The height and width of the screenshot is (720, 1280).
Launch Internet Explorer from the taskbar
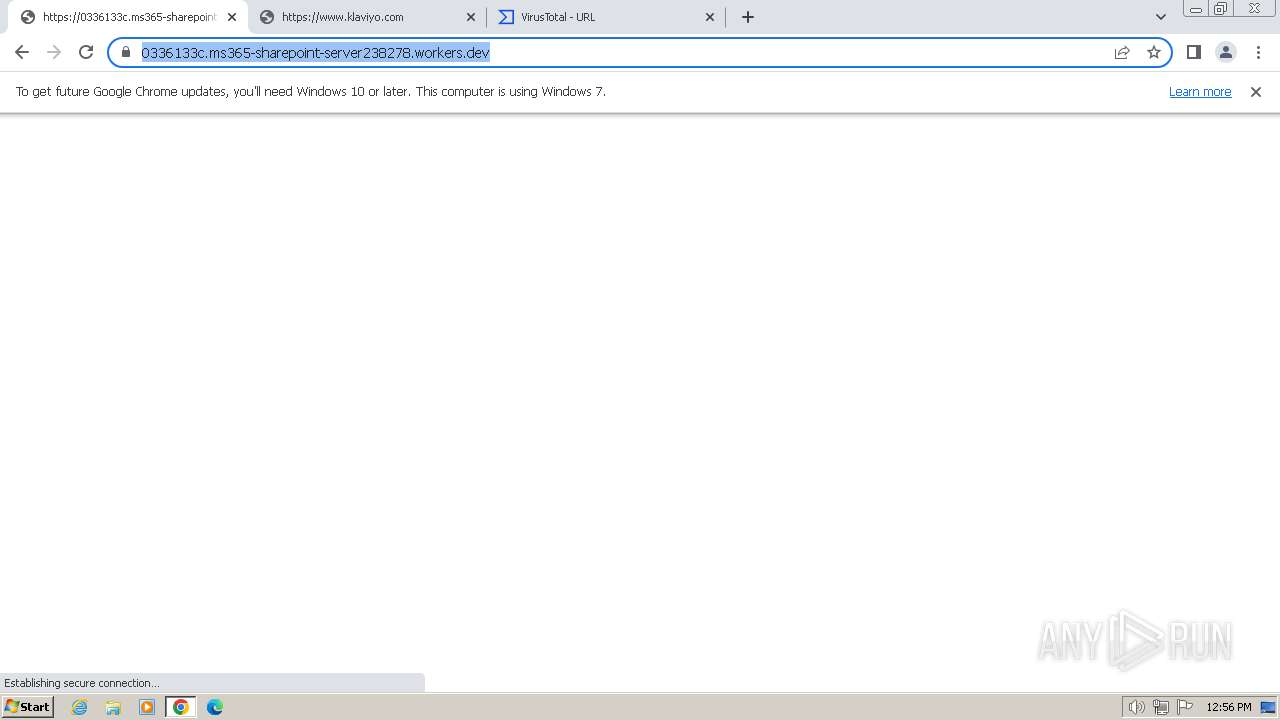[80, 707]
